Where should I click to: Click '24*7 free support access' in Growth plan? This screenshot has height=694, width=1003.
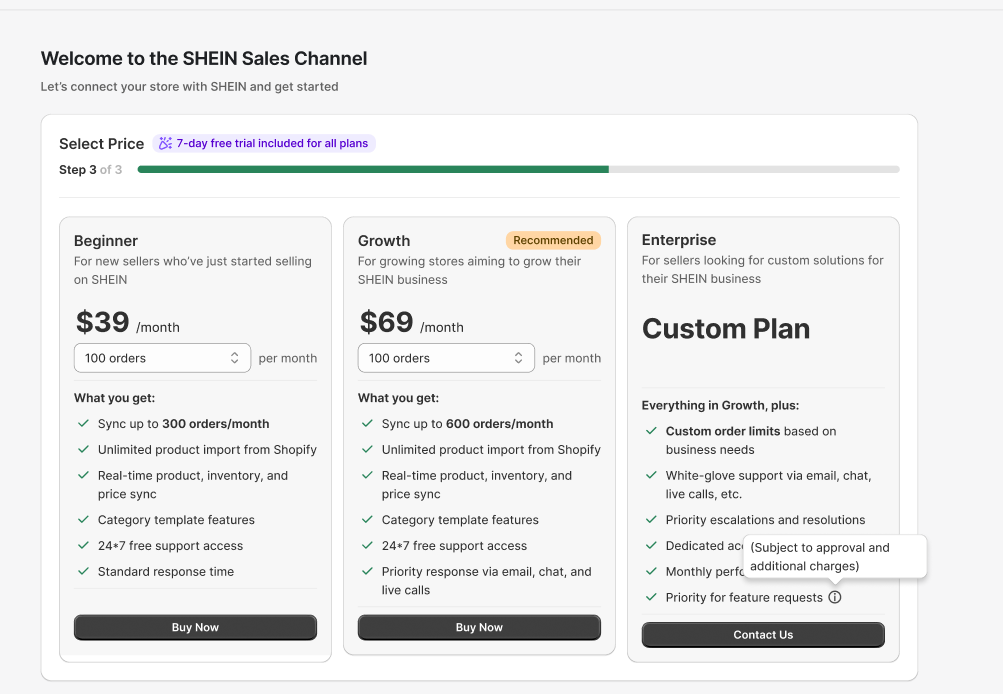pyautogui.click(x=454, y=546)
